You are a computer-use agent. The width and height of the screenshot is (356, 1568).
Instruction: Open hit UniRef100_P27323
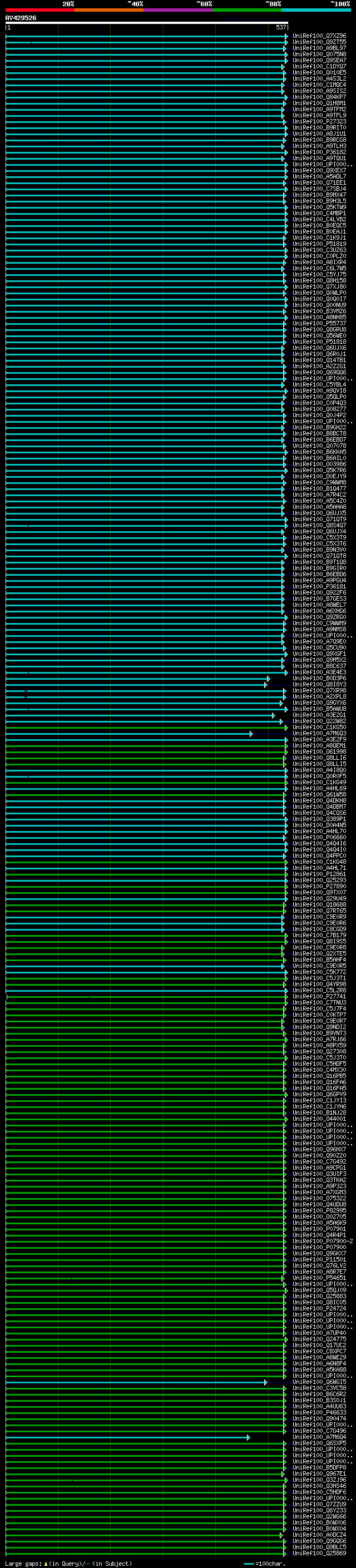point(319,122)
